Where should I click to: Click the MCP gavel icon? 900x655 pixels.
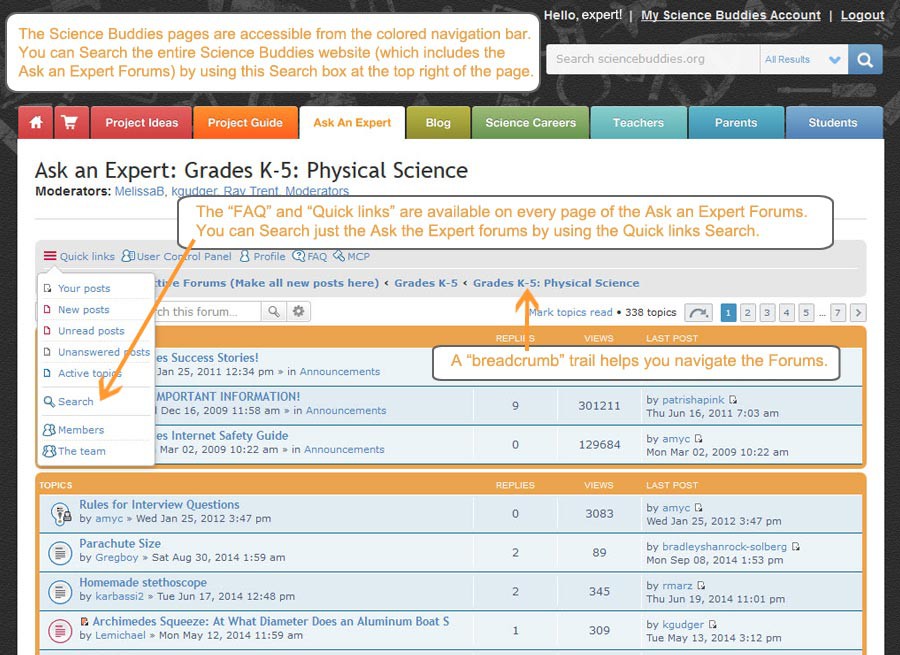pyautogui.click(x=339, y=256)
